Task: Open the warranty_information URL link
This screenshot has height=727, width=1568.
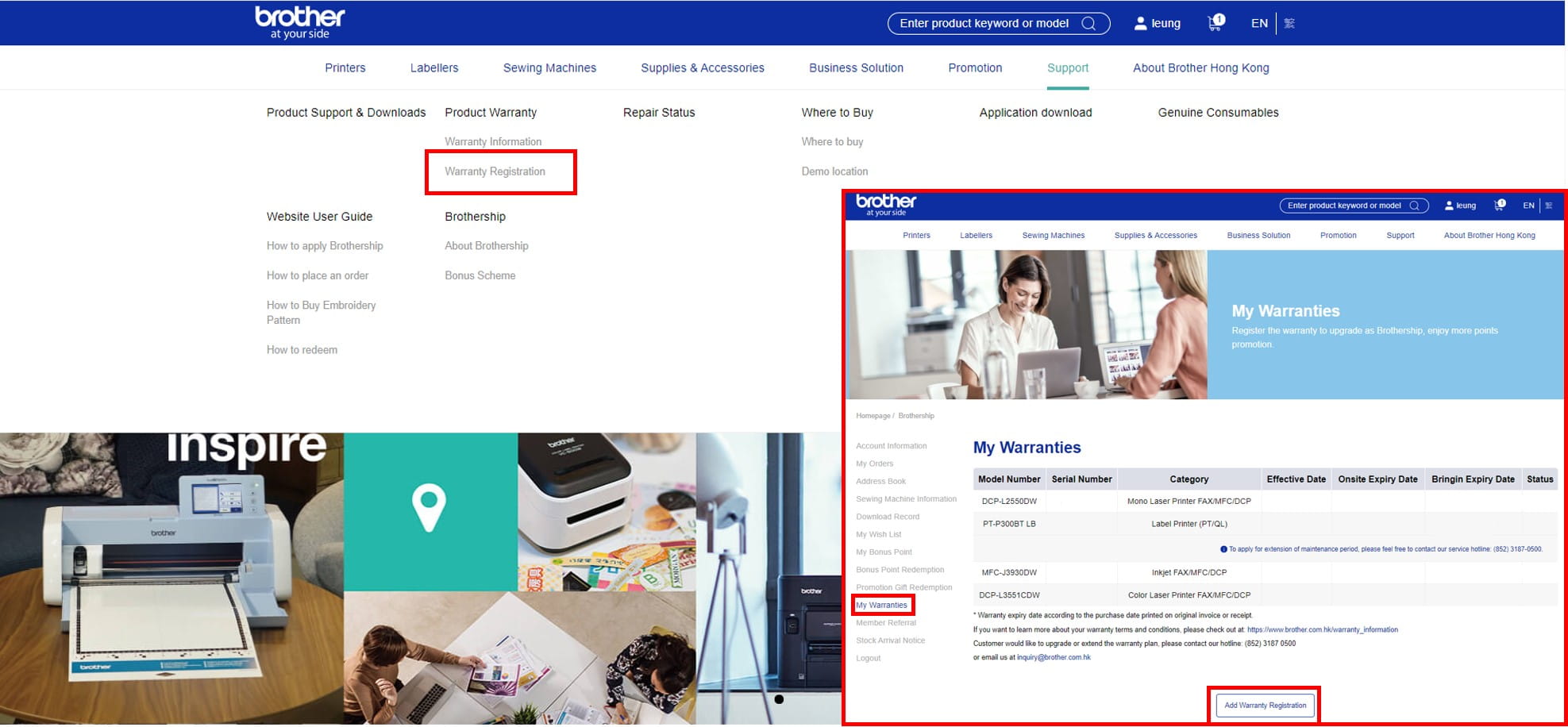Action: coord(1322,630)
